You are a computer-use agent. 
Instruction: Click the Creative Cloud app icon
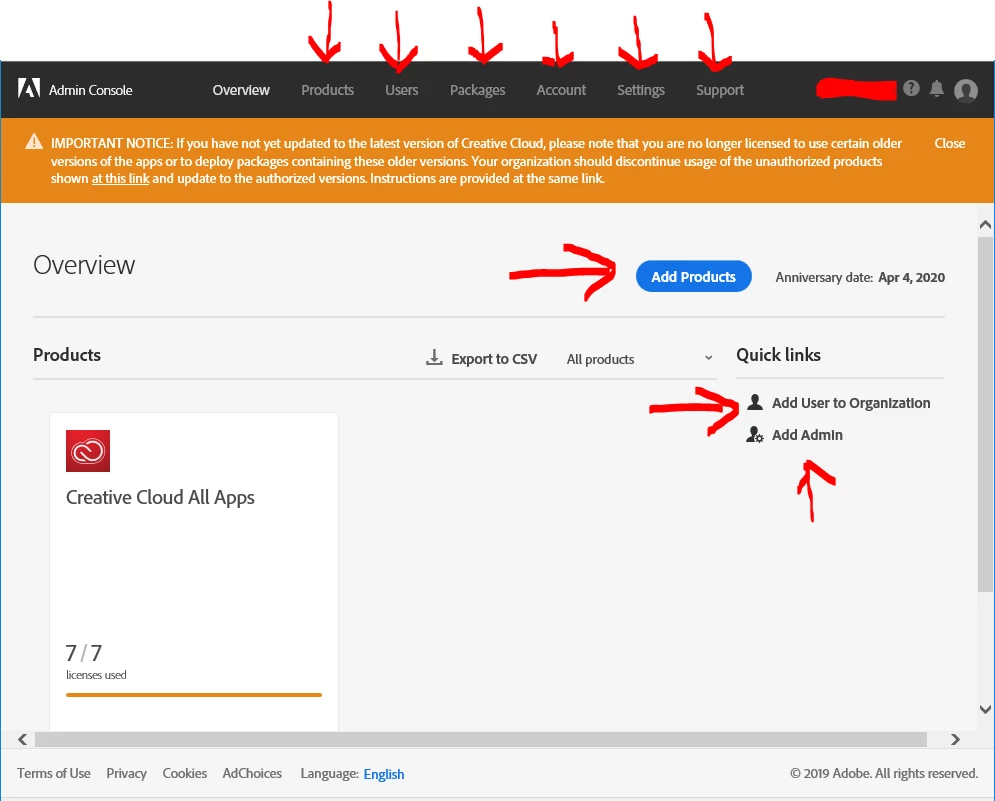tap(88, 451)
